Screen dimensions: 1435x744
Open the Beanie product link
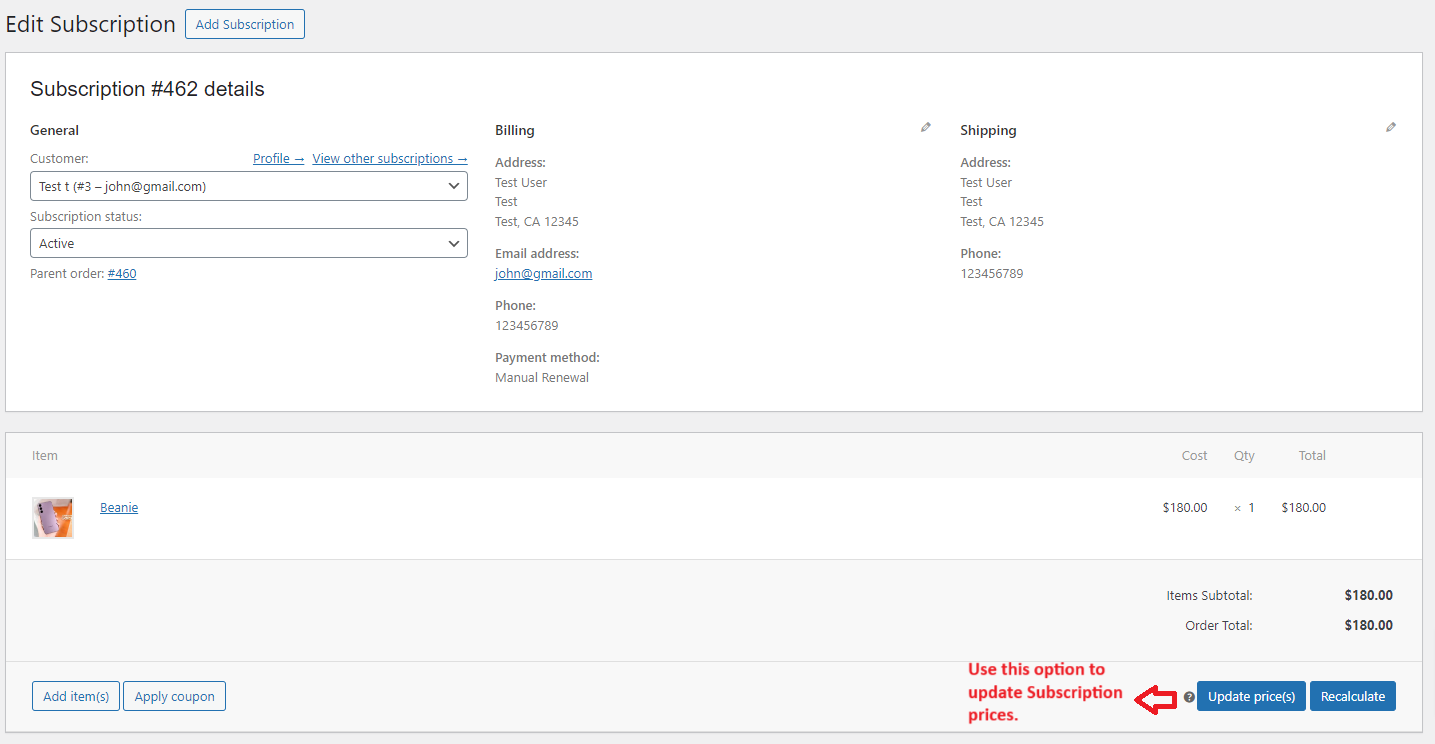pyautogui.click(x=118, y=507)
